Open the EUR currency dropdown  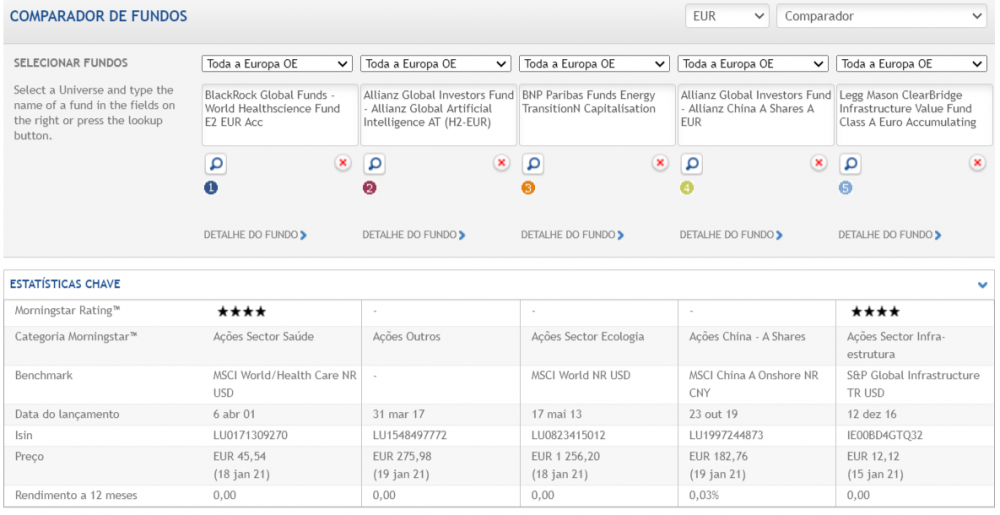[727, 17]
